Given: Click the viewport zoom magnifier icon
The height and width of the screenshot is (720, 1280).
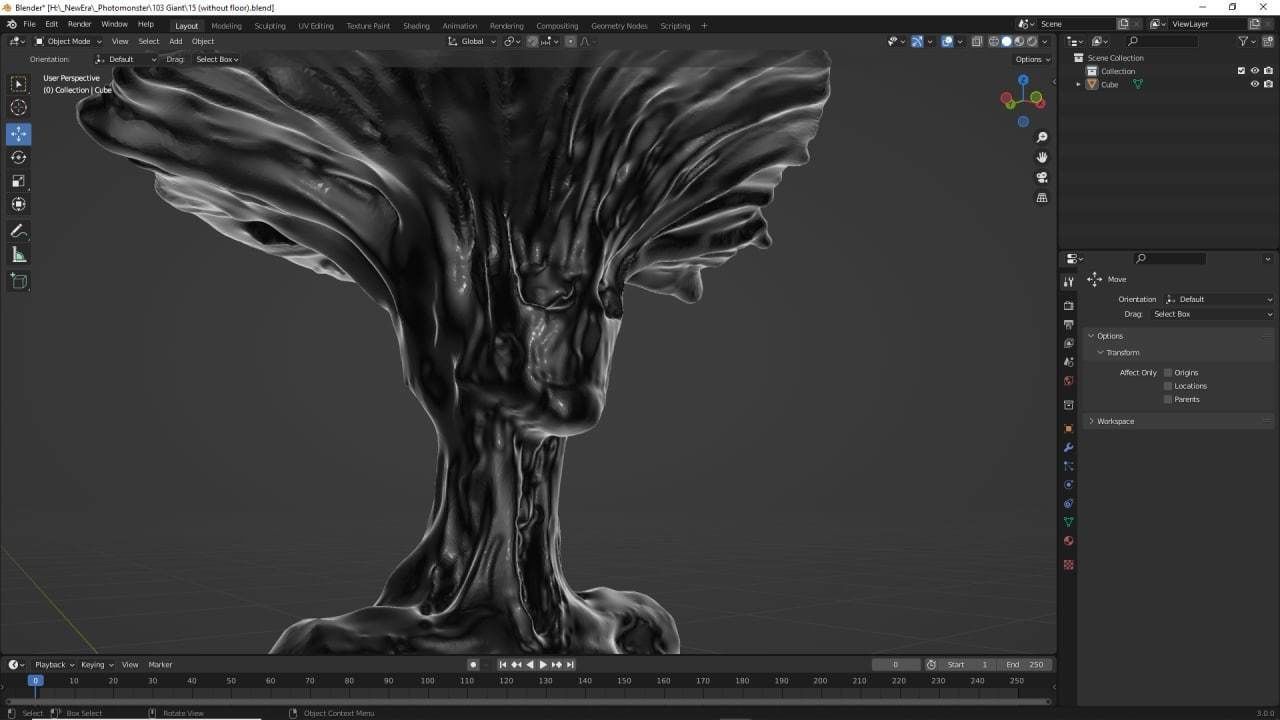Looking at the screenshot, I should tap(1042, 137).
